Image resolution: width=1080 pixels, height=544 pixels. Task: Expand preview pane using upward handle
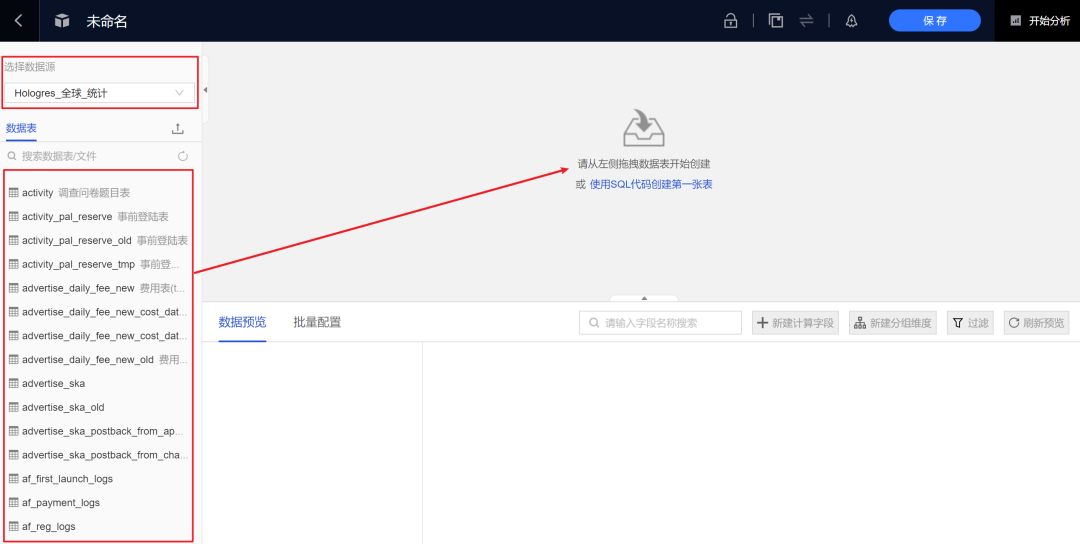coord(644,298)
